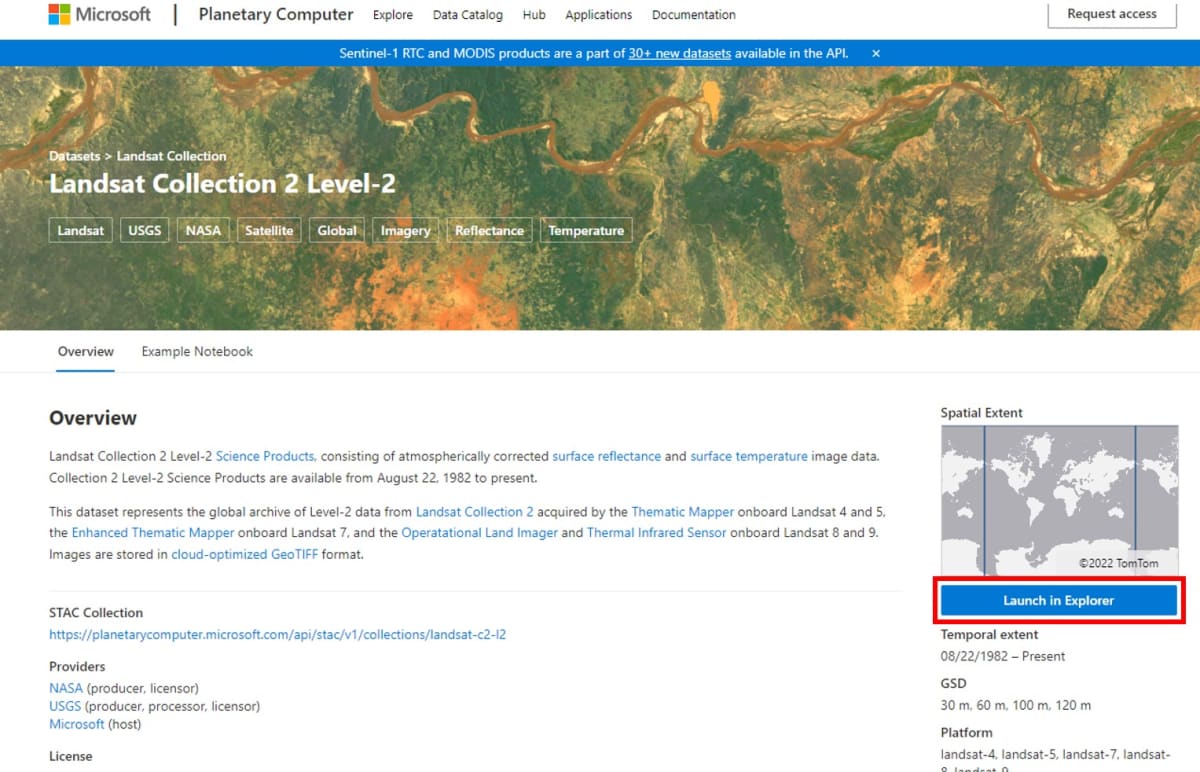Open the Thematic Mapper link
The image size is (1200, 772).
(x=683, y=511)
